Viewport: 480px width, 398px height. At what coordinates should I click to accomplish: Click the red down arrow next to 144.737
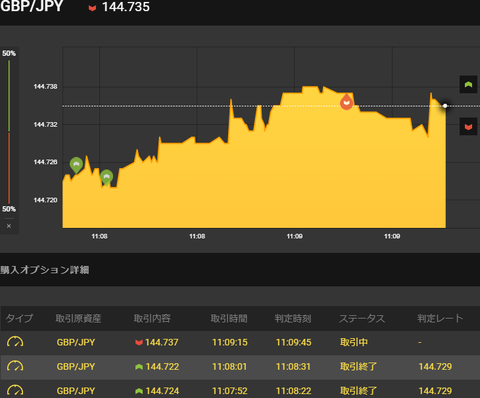pos(139,342)
